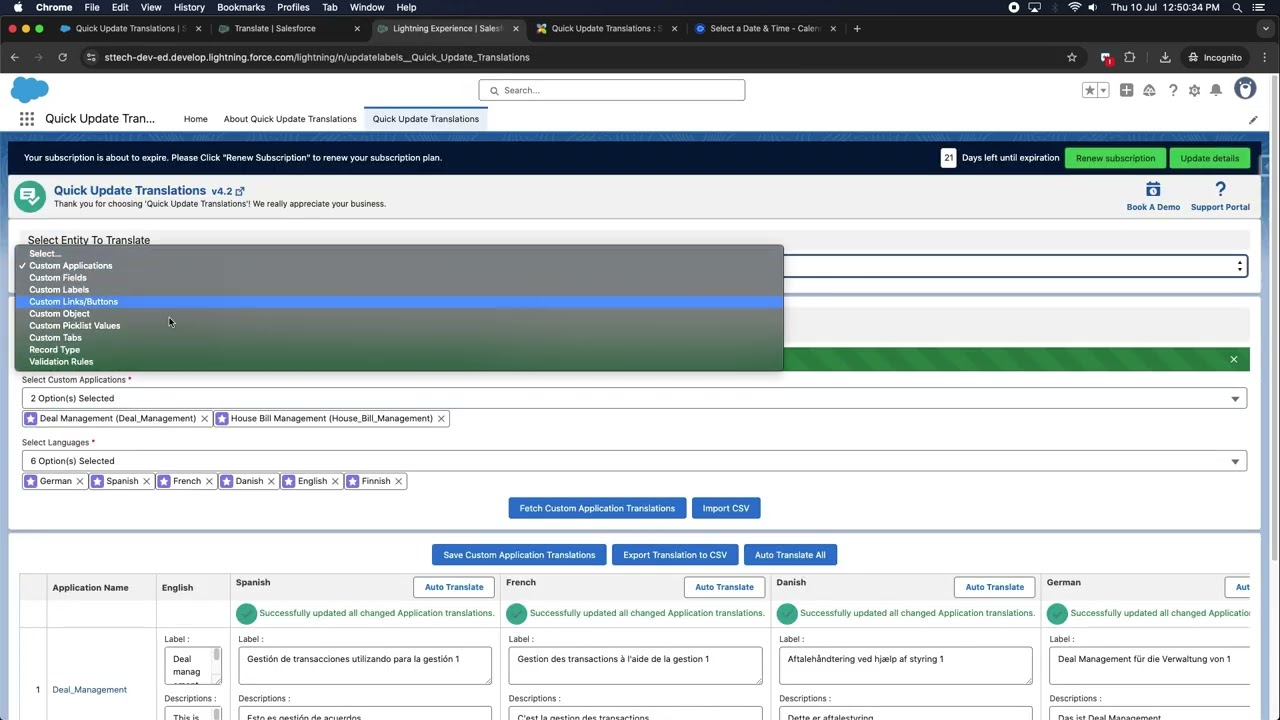The width and height of the screenshot is (1280, 720).
Task: Expand the Favorites list arrow
Action: tap(1103, 90)
